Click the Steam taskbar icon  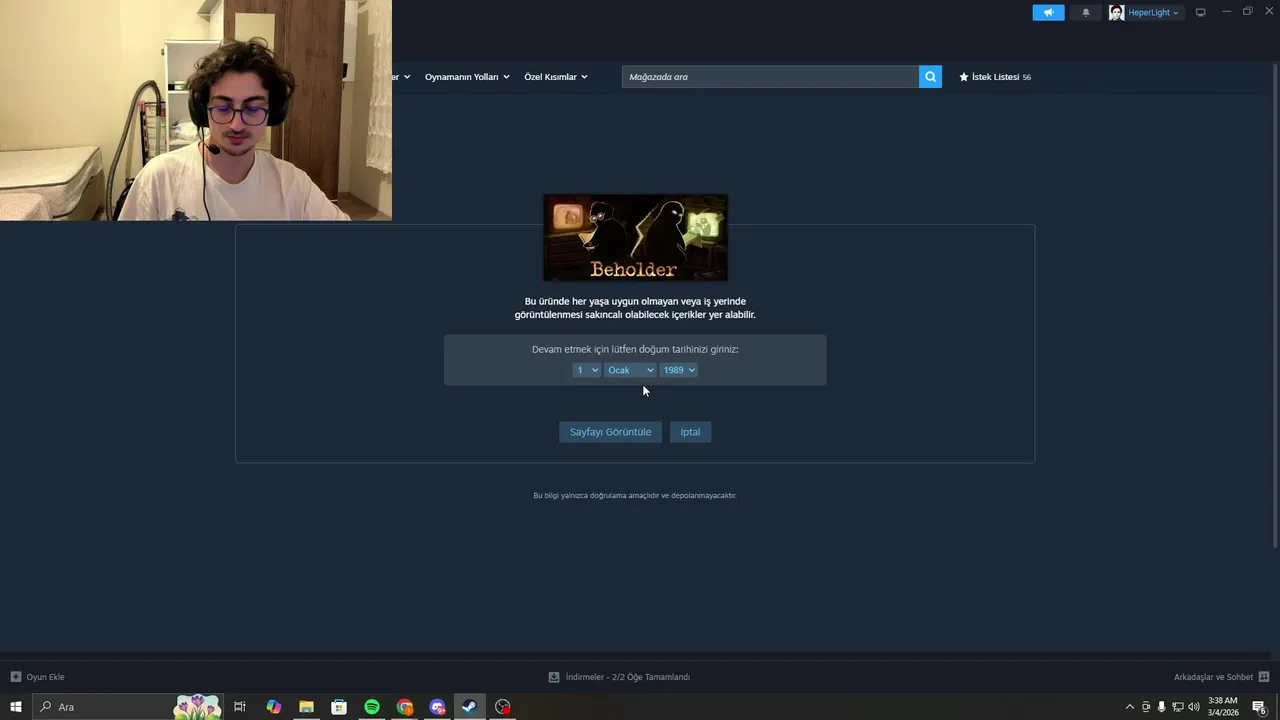(x=469, y=707)
